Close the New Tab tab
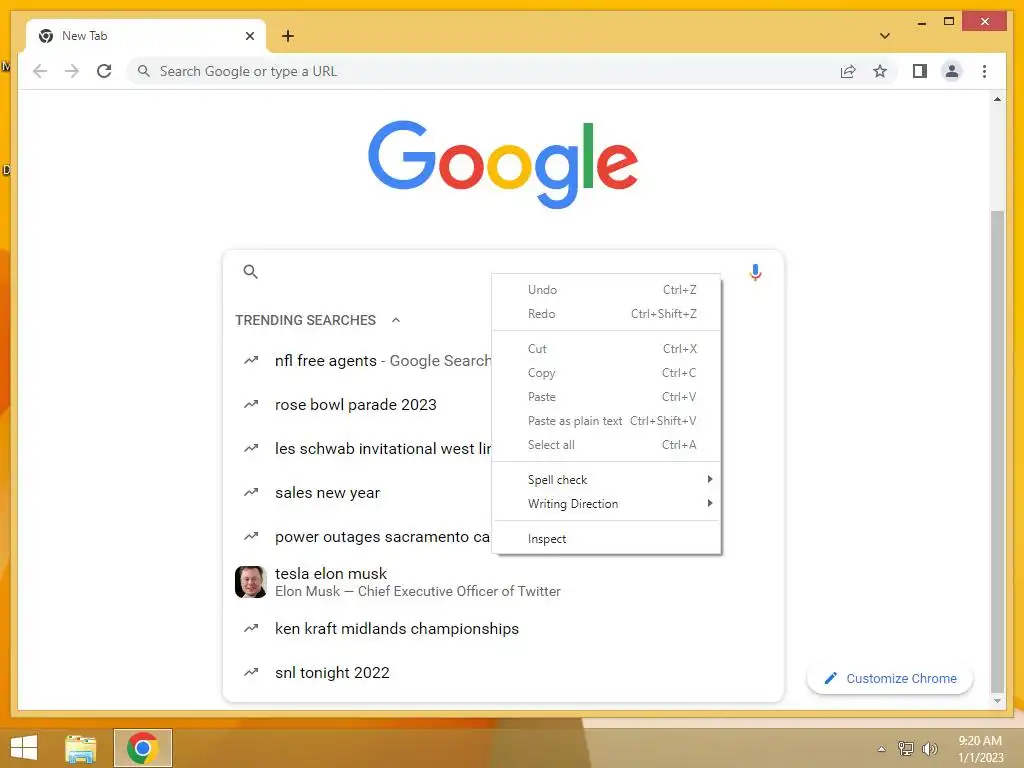Screen dimensions: 1024x768 [249, 36]
